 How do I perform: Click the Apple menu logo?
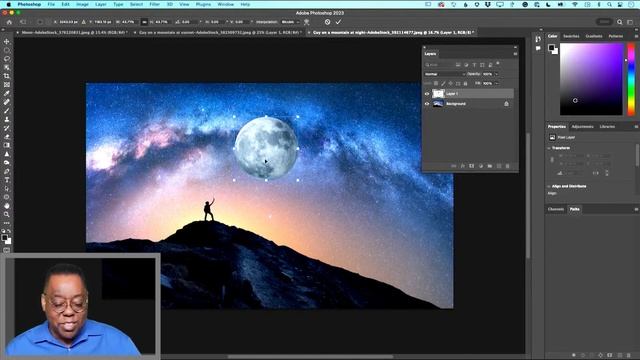8,4
